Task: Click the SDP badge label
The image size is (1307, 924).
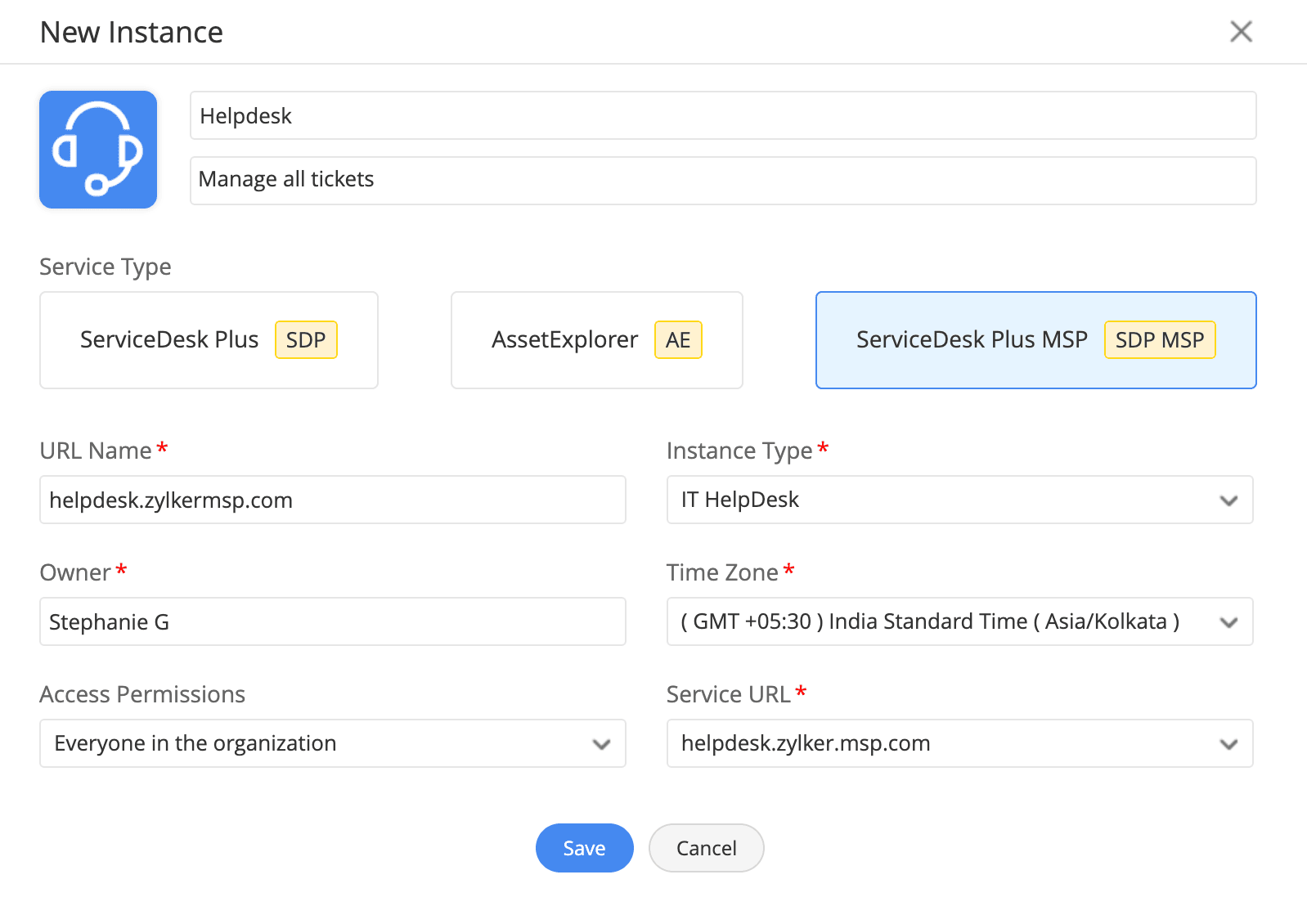Action: [306, 340]
